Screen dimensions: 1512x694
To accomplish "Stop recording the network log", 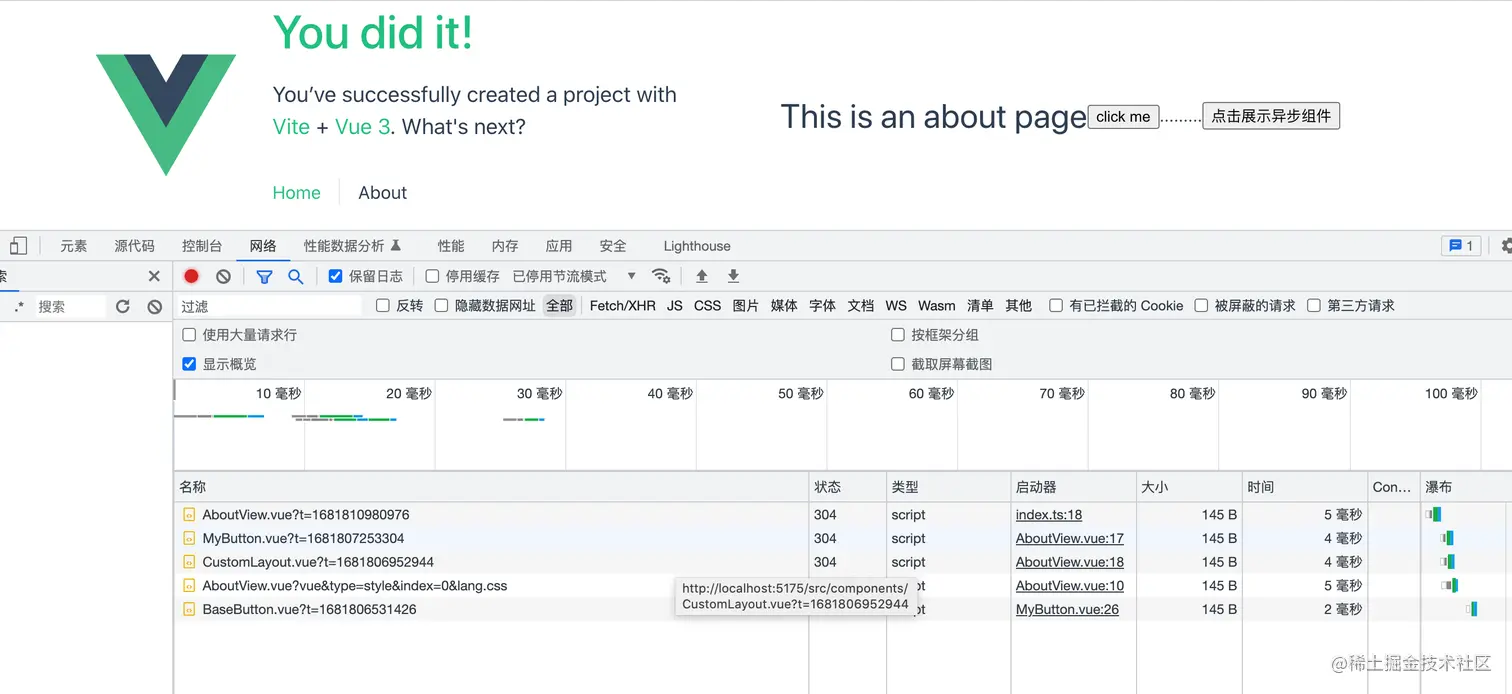I will click(191, 276).
